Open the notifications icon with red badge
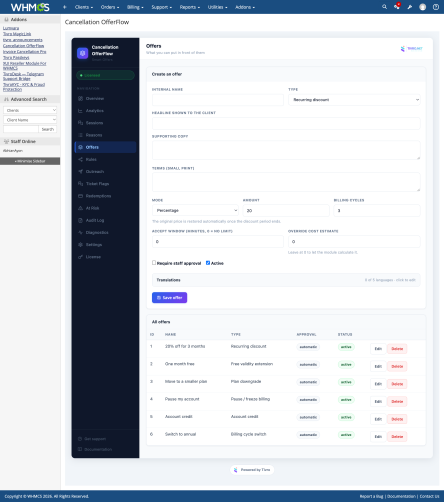Viewport: 444px width, 502px height. point(397,6)
